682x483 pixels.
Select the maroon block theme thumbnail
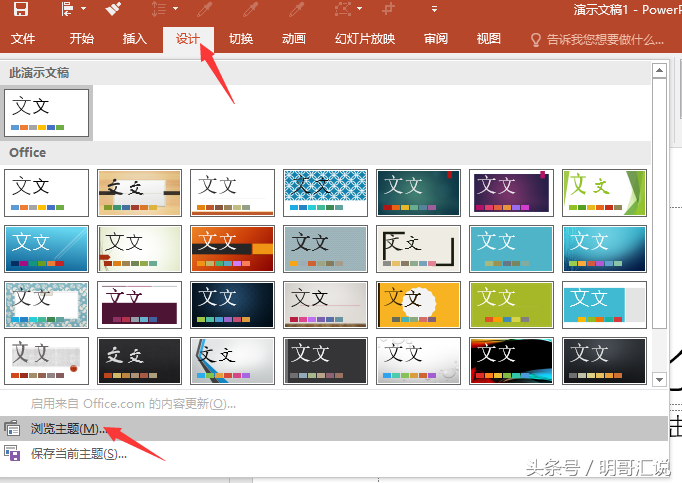[x=139, y=304]
